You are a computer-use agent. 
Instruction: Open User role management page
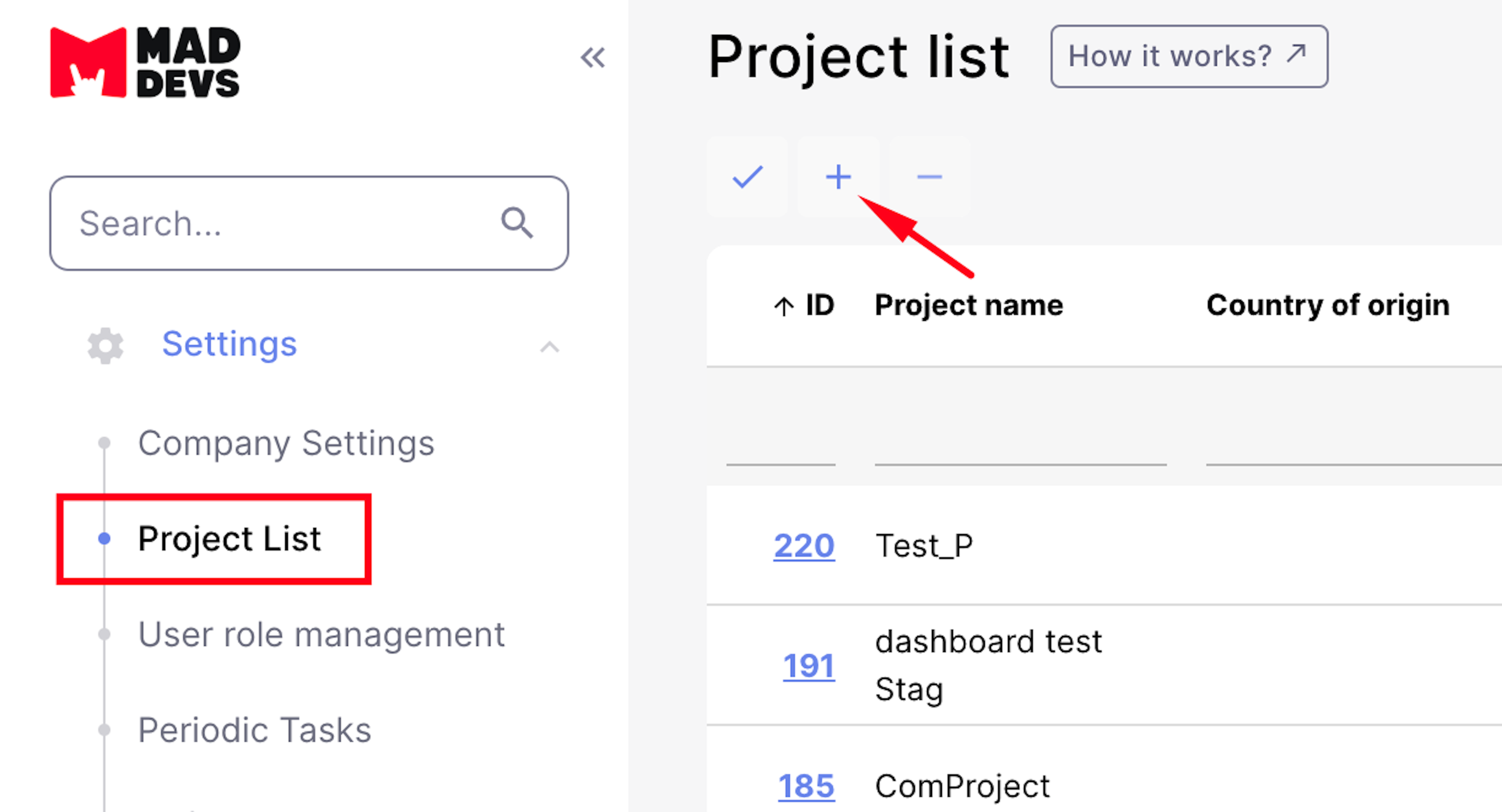(322, 634)
